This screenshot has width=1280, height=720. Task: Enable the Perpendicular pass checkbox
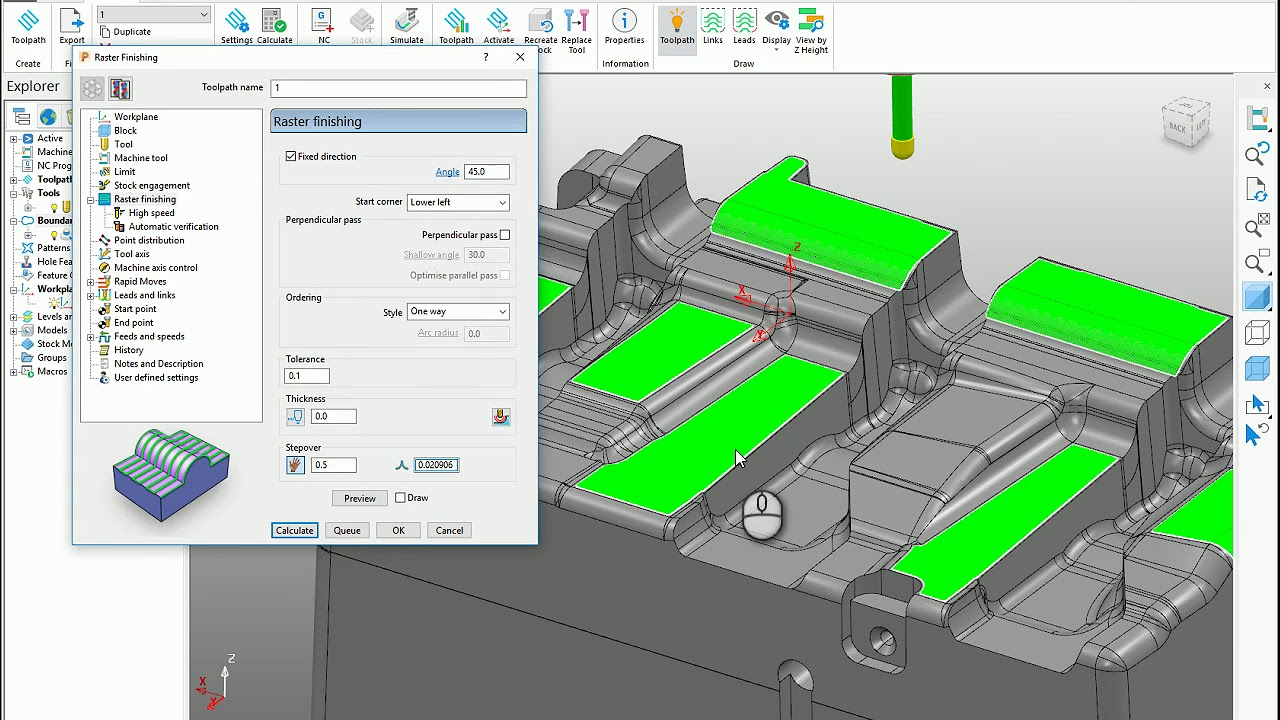(x=505, y=235)
